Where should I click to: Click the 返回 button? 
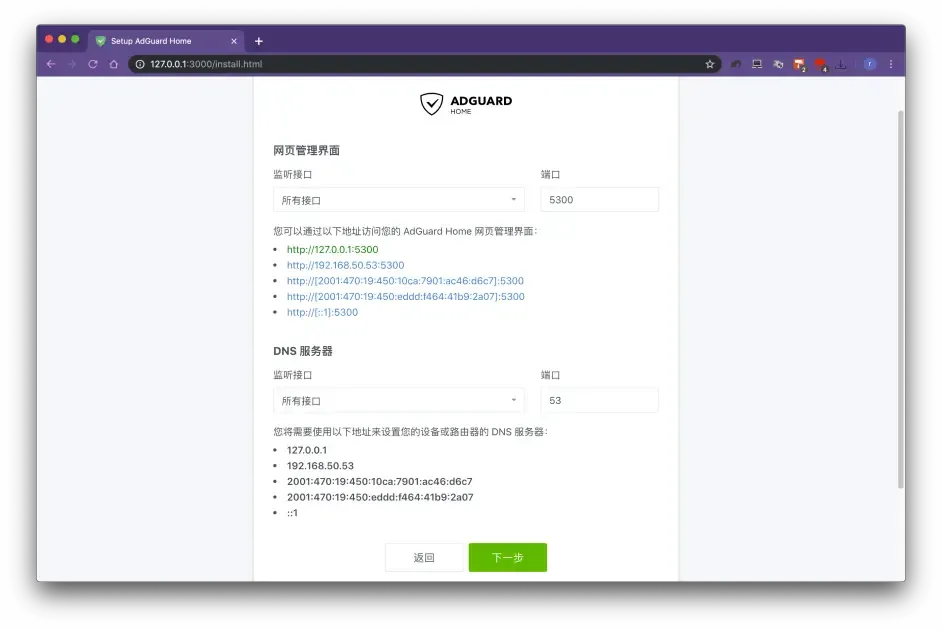[x=424, y=558]
